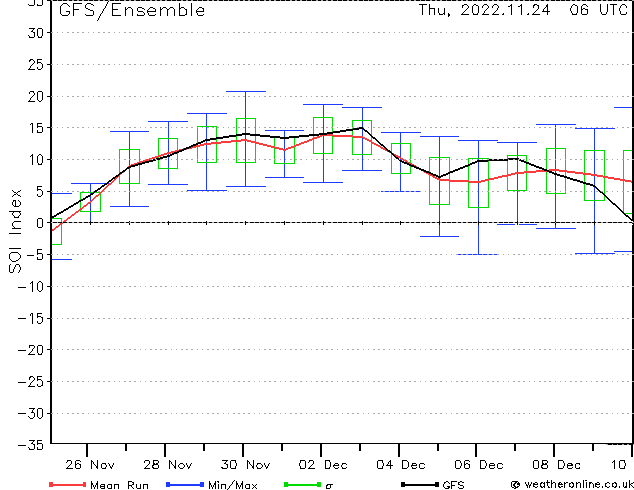Click the date stamp Thu, 2022.11.24
The height and width of the screenshot is (490, 634).
(x=484, y=10)
